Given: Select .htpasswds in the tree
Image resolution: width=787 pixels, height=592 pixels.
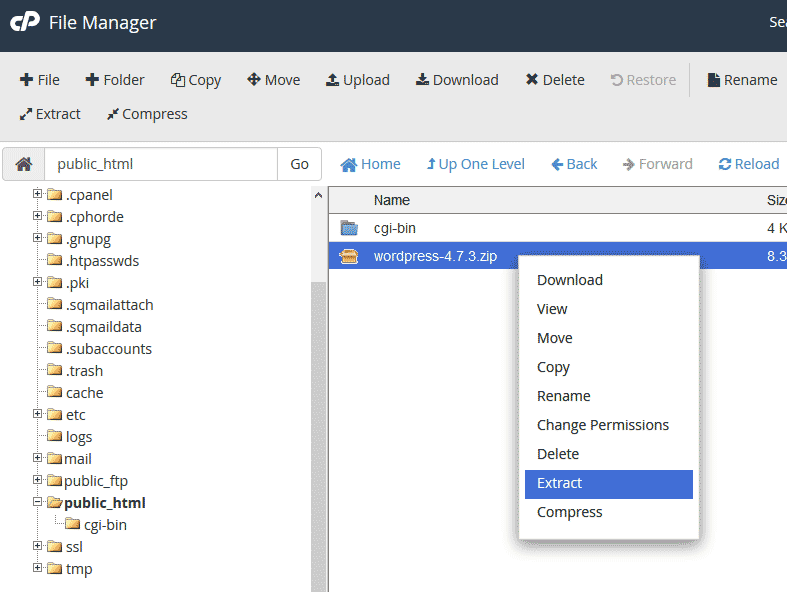Looking at the screenshot, I should coord(102,261).
